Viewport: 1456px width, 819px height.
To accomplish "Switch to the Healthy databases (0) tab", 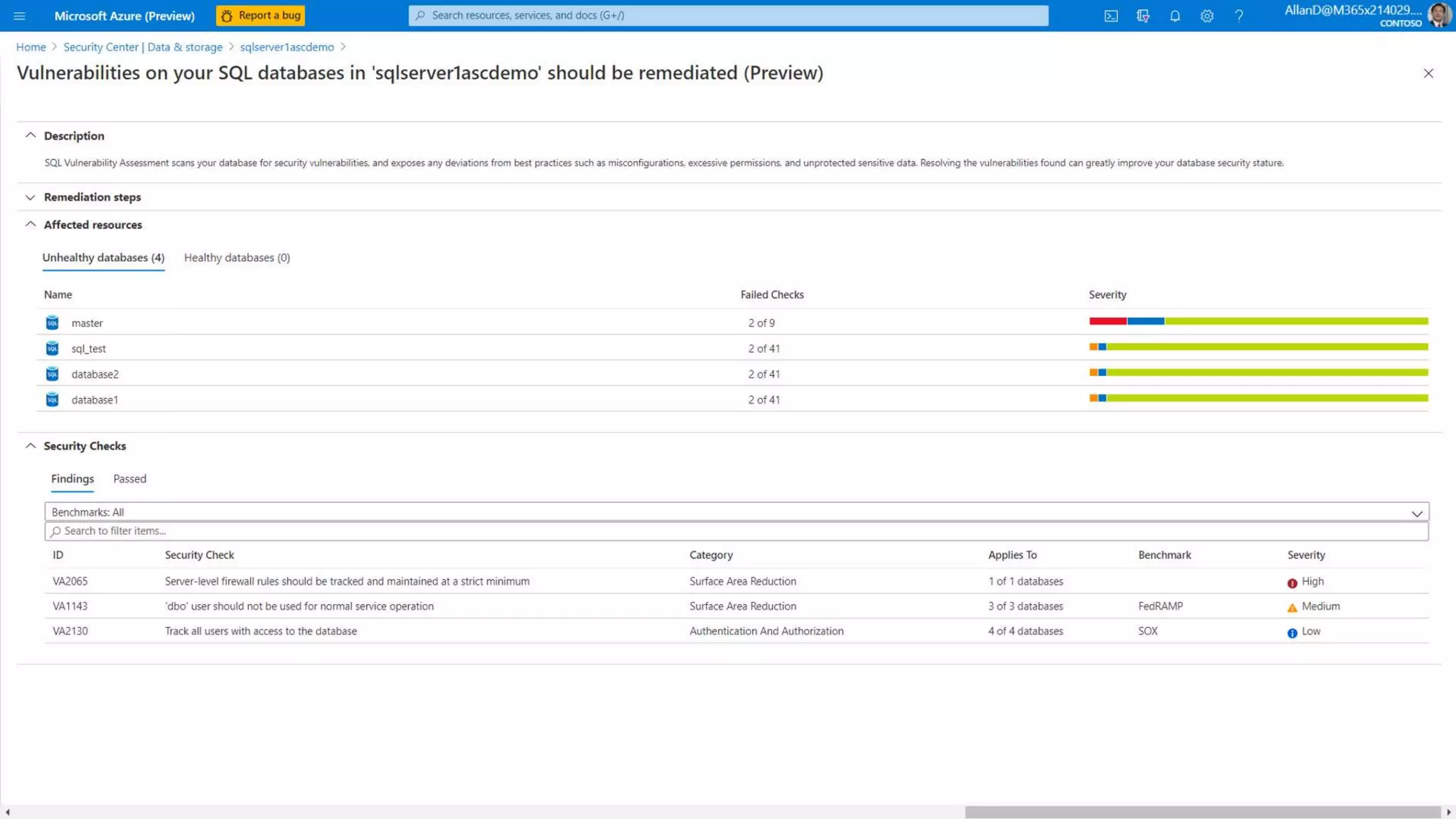I will (x=237, y=257).
